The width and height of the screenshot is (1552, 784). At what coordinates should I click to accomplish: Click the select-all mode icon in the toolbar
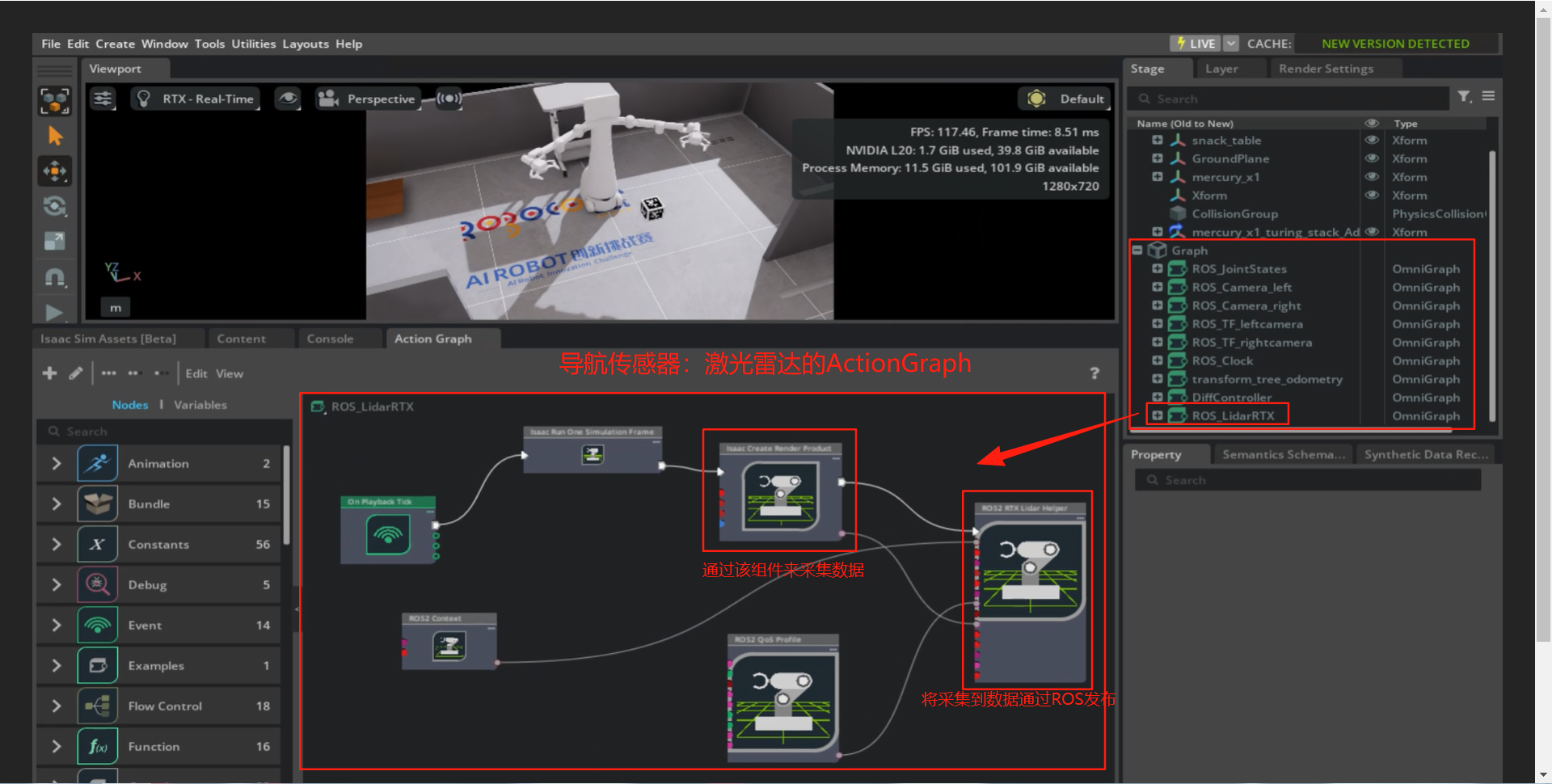pos(55,101)
